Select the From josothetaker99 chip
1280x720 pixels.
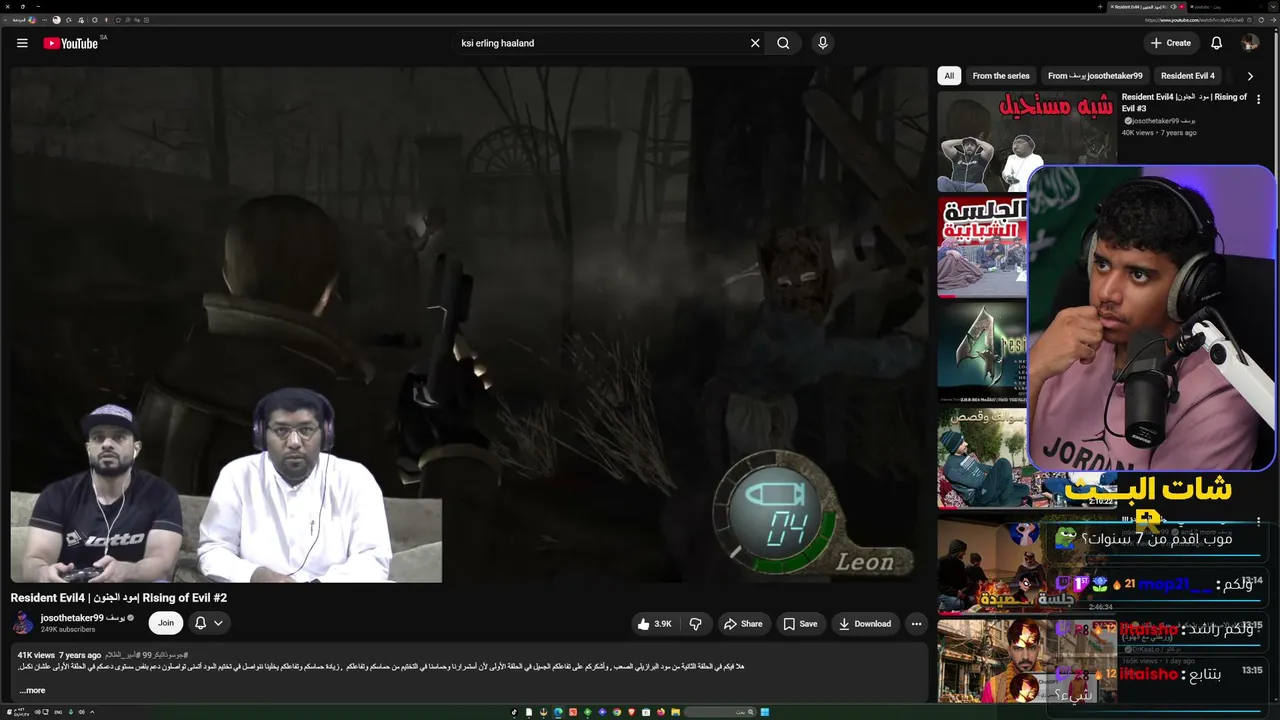tap(1095, 76)
